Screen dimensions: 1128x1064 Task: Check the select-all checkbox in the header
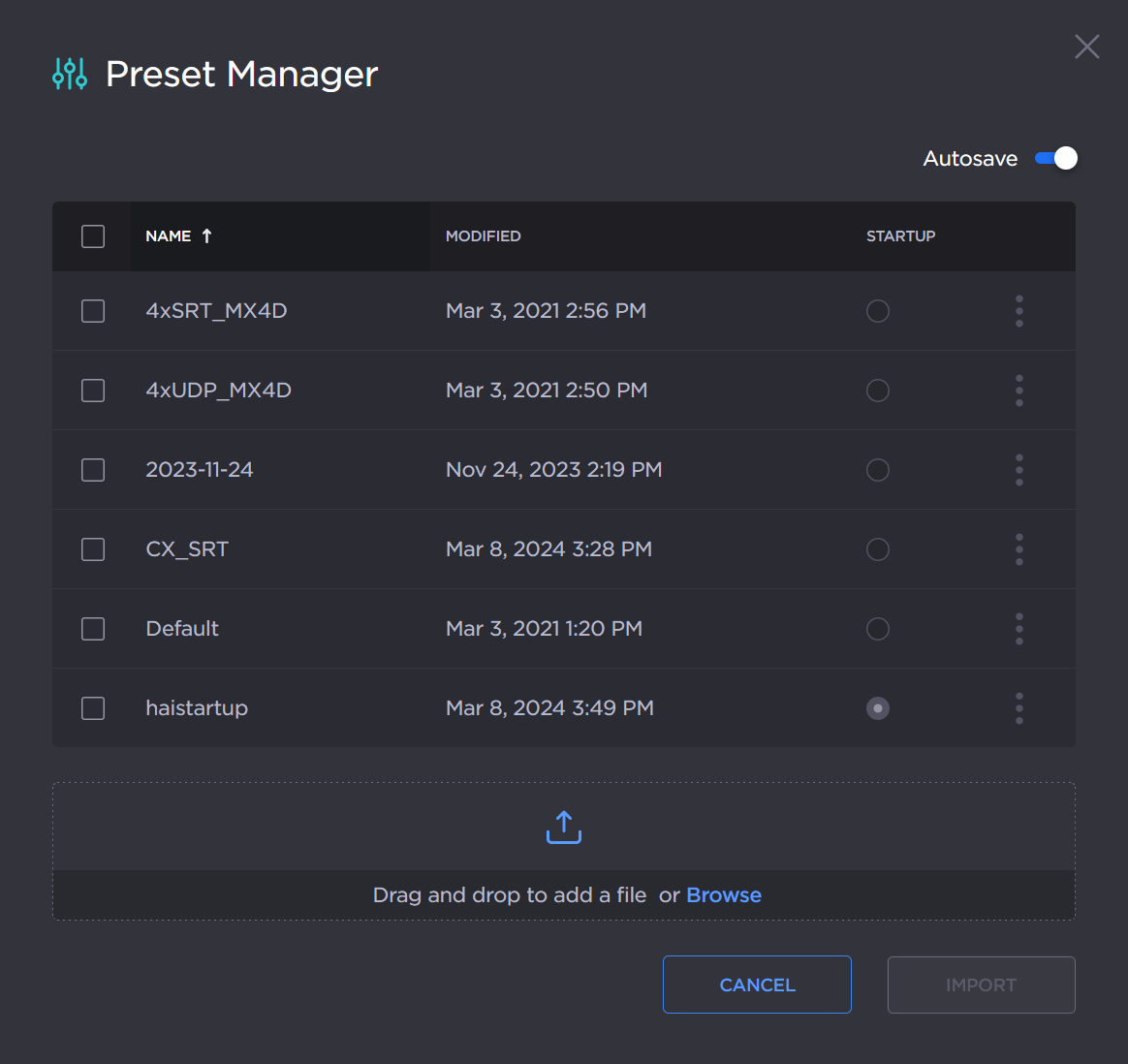click(x=93, y=236)
